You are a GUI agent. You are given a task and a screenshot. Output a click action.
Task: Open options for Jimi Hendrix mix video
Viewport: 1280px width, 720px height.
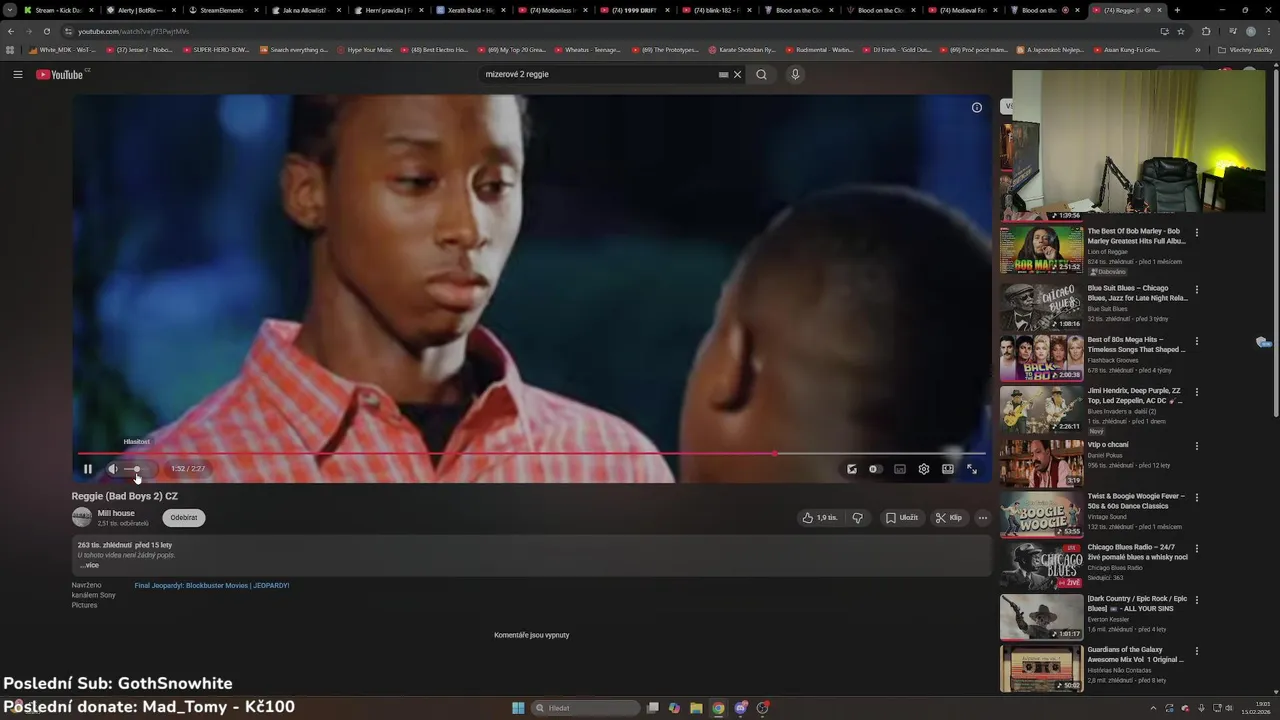pos(1197,393)
